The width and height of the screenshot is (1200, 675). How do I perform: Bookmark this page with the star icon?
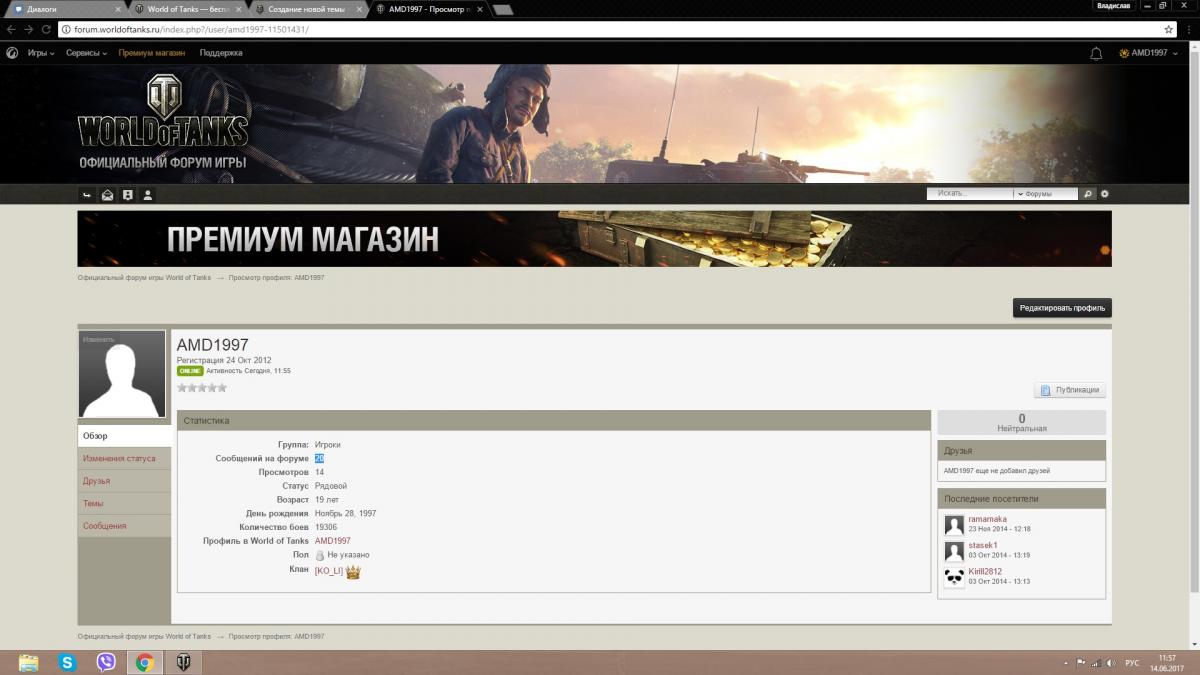[1168, 29]
